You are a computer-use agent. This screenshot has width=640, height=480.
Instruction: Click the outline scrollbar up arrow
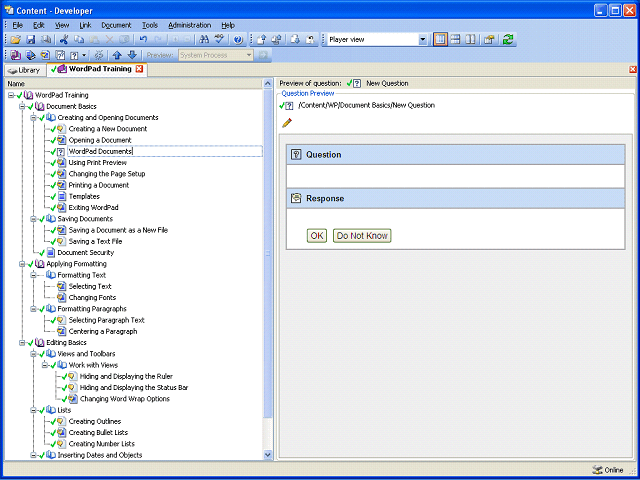point(268,84)
